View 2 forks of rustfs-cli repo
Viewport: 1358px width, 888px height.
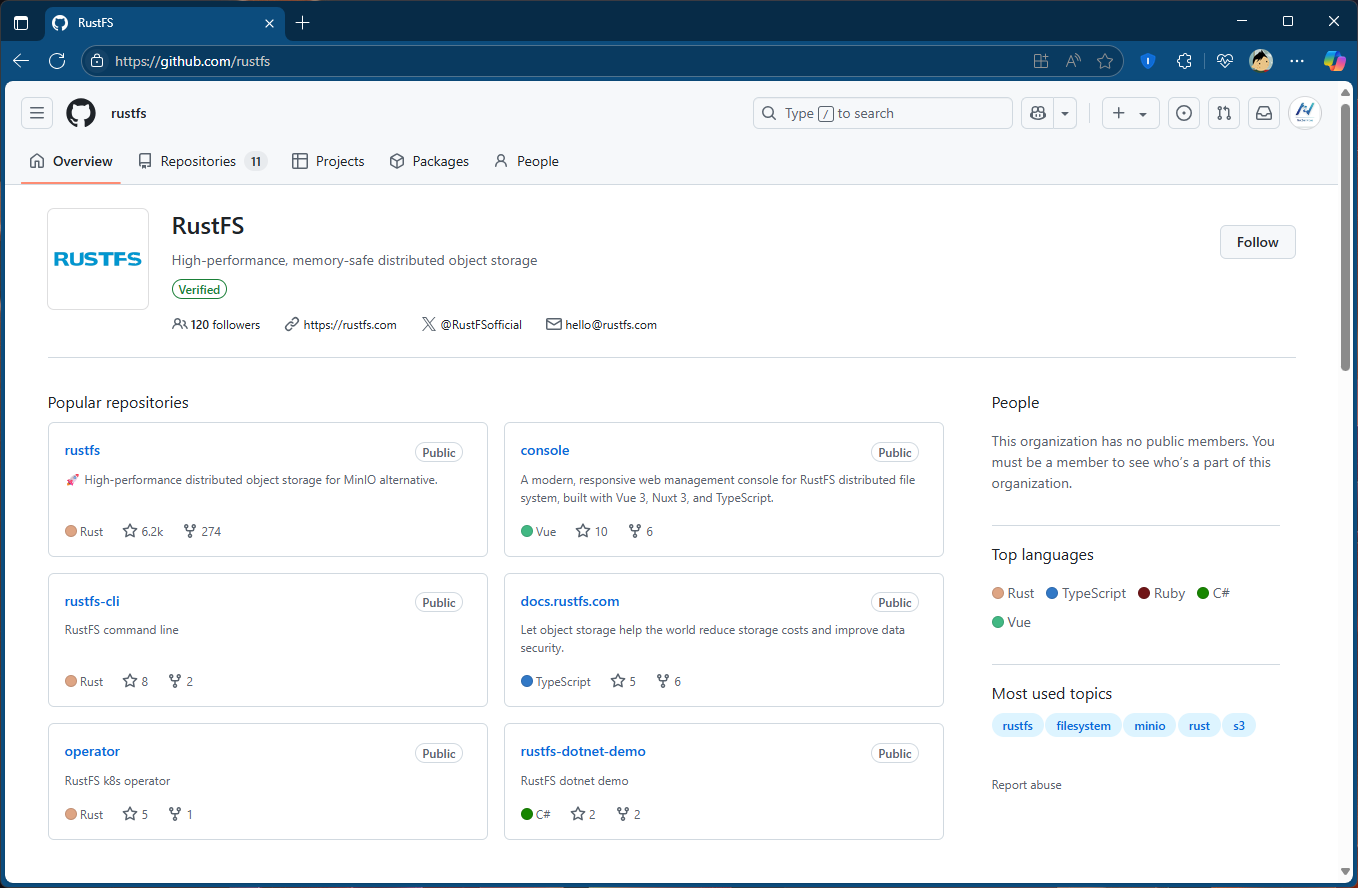(181, 681)
